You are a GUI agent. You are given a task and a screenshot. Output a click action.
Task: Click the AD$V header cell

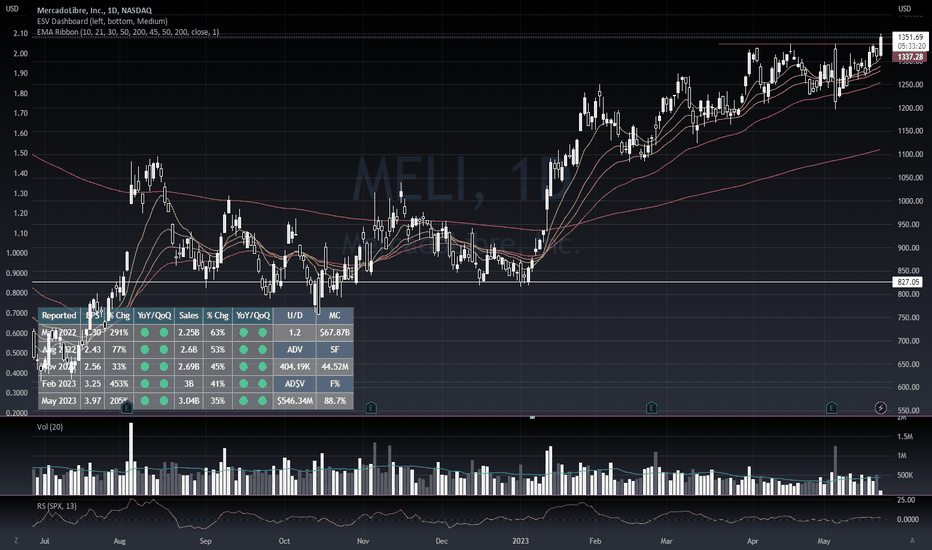[295, 384]
